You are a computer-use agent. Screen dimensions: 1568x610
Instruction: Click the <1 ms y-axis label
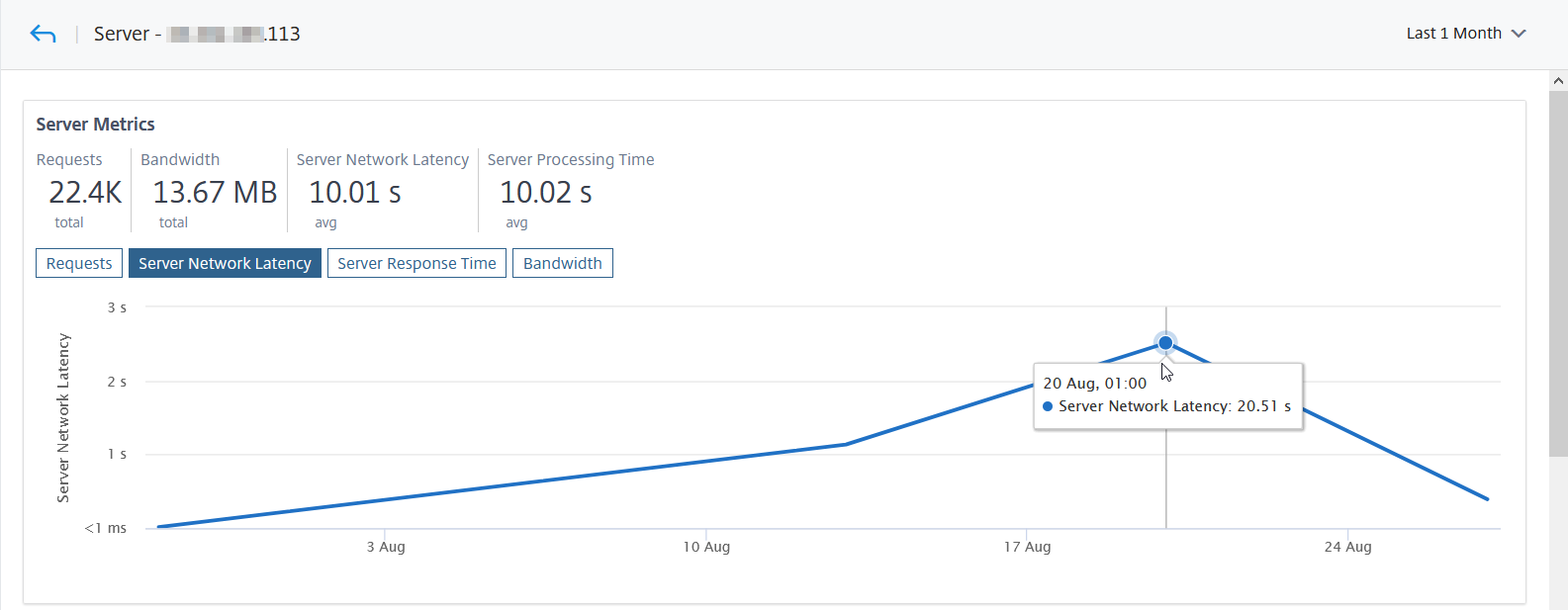106,528
